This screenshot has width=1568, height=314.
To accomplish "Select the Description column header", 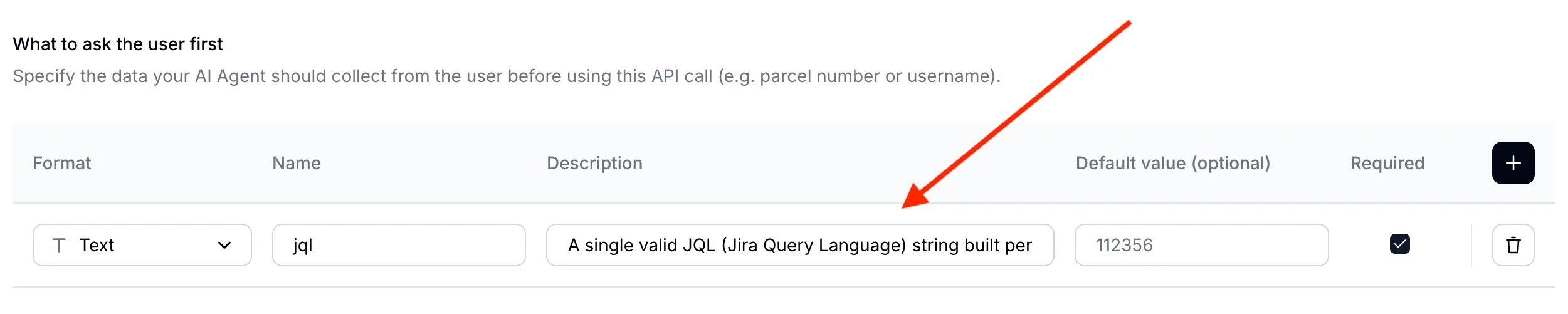I will pos(594,163).
